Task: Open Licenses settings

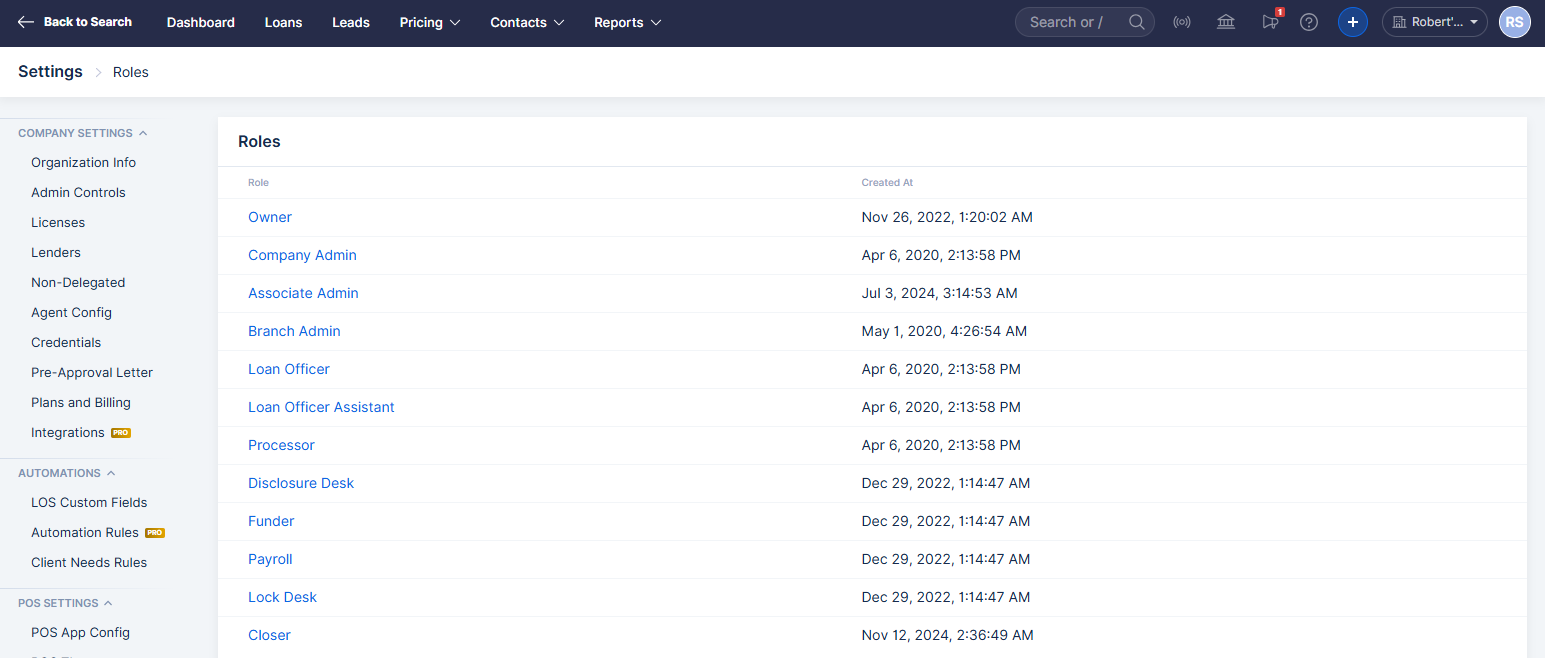Action: (x=58, y=222)
